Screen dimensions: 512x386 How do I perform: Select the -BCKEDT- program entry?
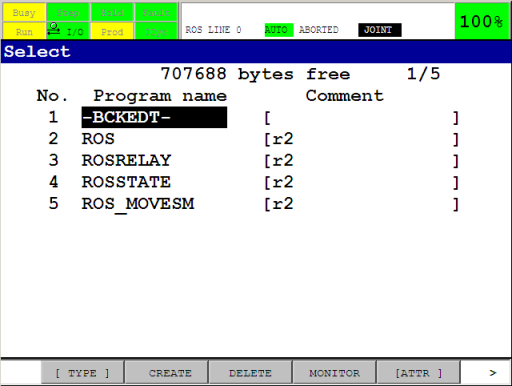(154, 117)
